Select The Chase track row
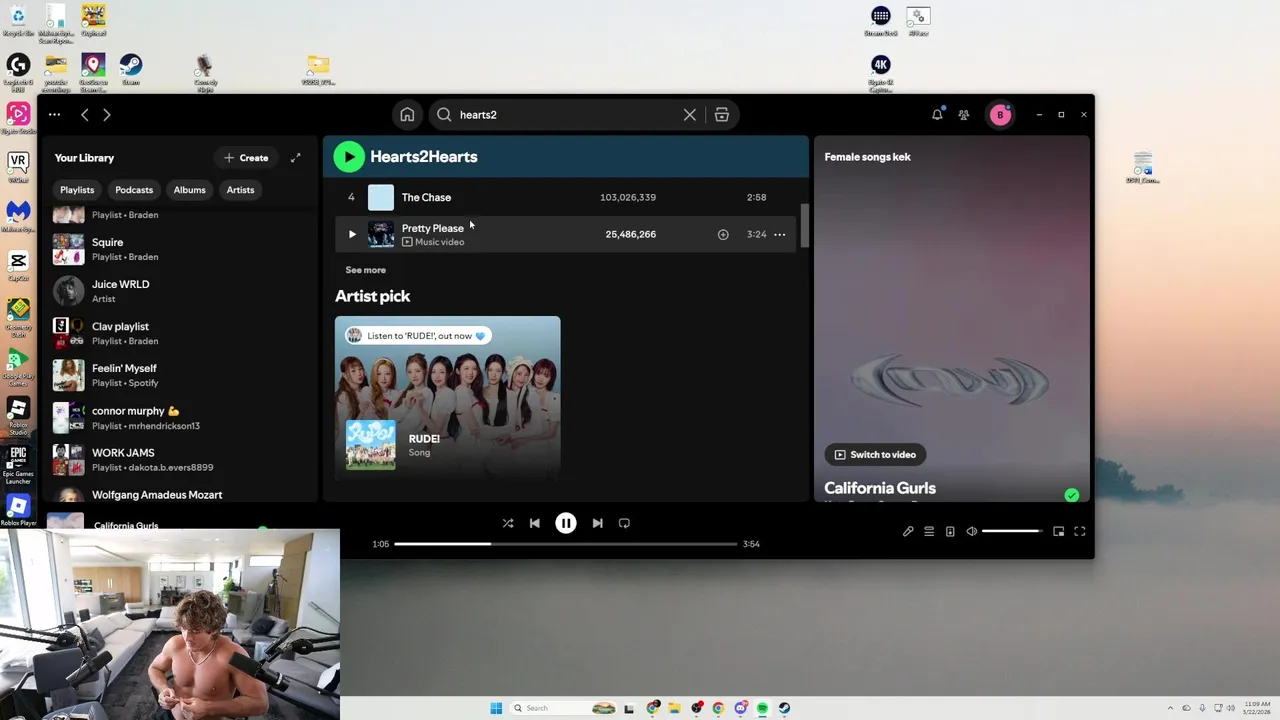The height and width of the screenshot is (720, 1280). pos(566,197)
